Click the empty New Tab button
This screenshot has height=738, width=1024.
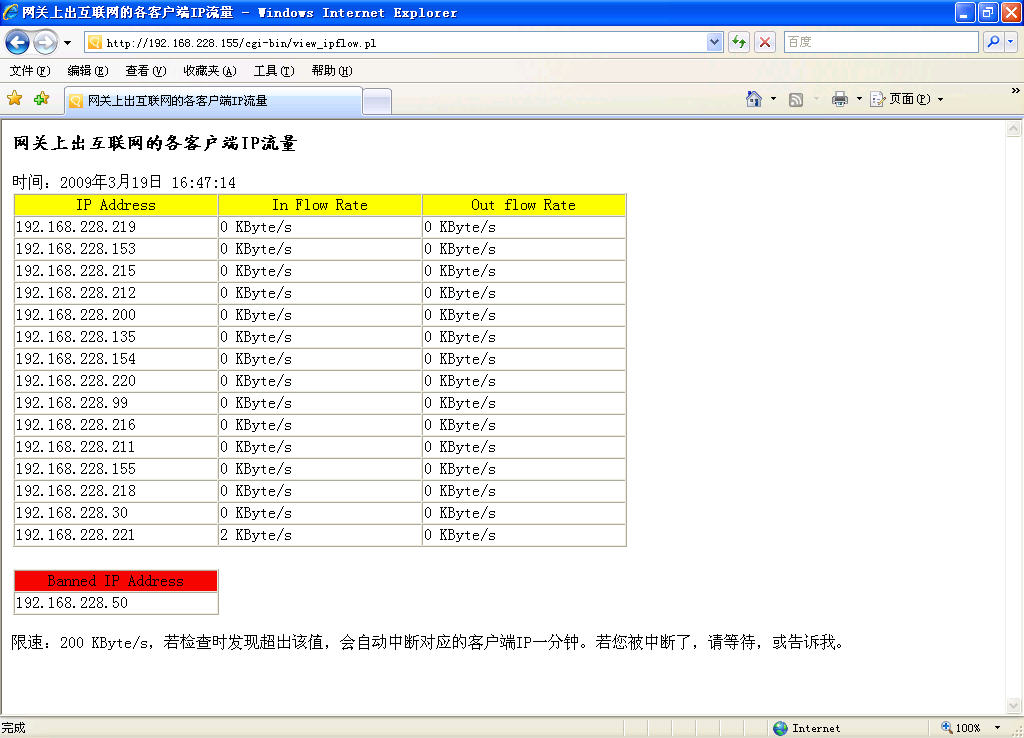pos(377,101)
